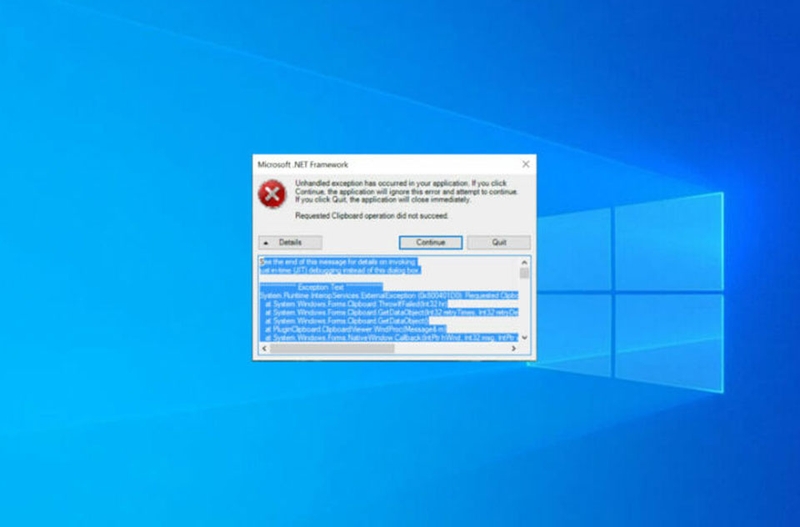
Task: Click the Continue button
Action: tap(431, 242)
